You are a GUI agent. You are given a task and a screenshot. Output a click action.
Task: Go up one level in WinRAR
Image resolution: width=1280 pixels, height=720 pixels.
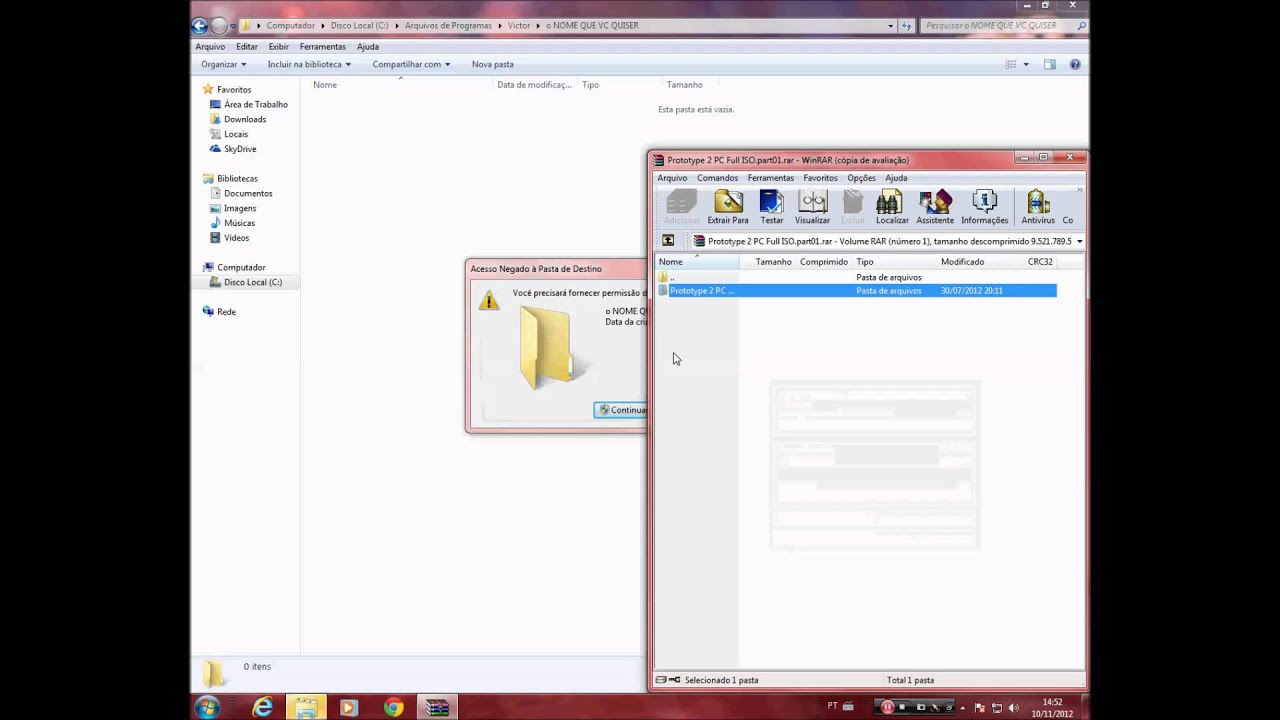[668, 241]
